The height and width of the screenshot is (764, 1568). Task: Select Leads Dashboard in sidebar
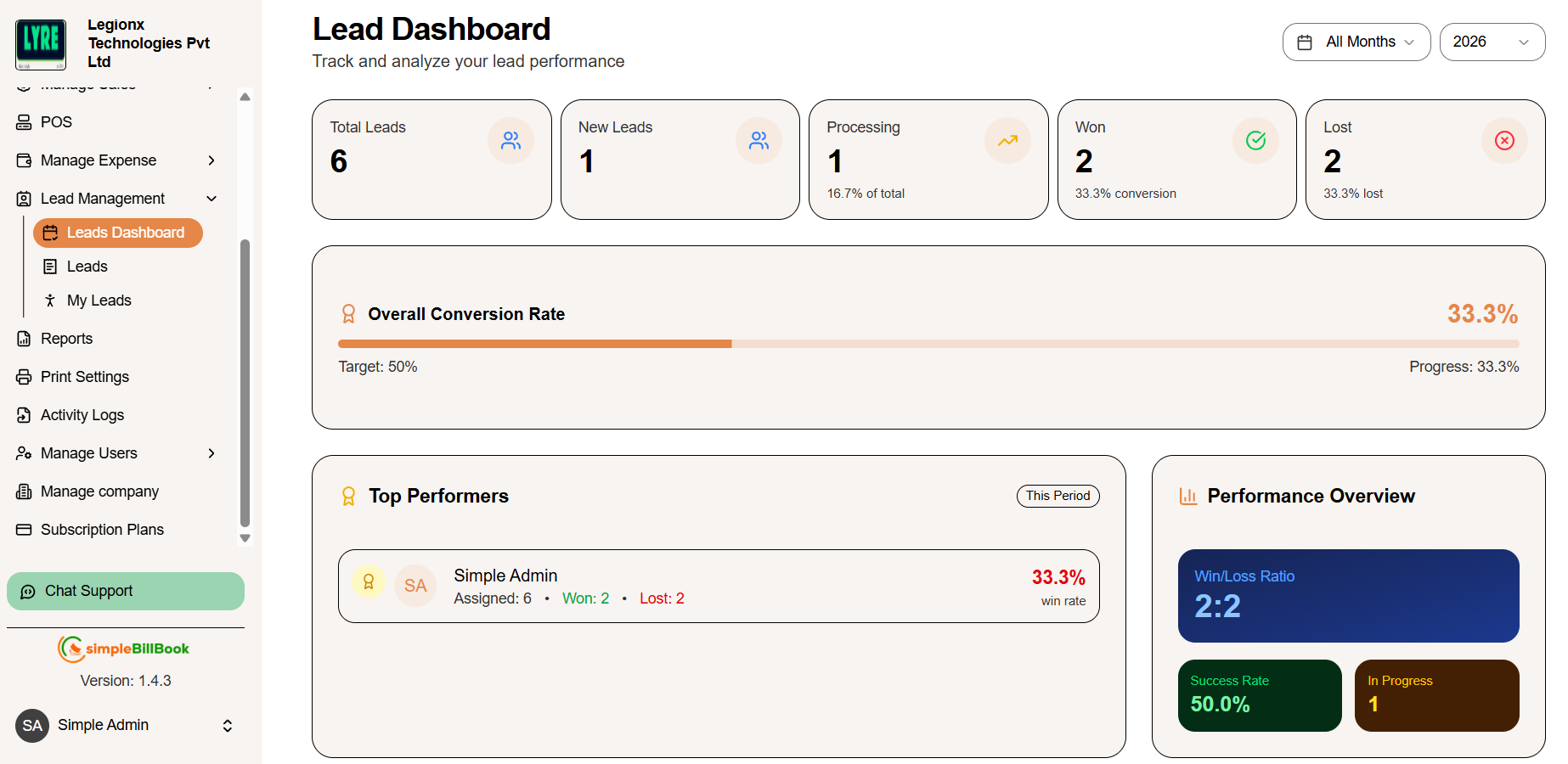pyautogui.click(x=118, y=233)
